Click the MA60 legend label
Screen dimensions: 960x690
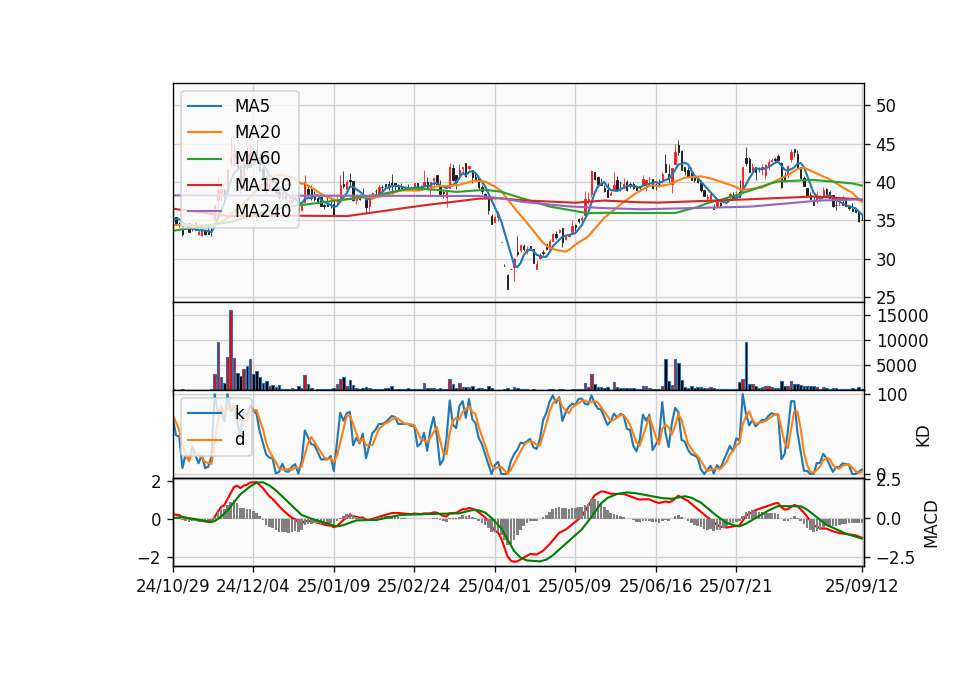coord(257,158)
